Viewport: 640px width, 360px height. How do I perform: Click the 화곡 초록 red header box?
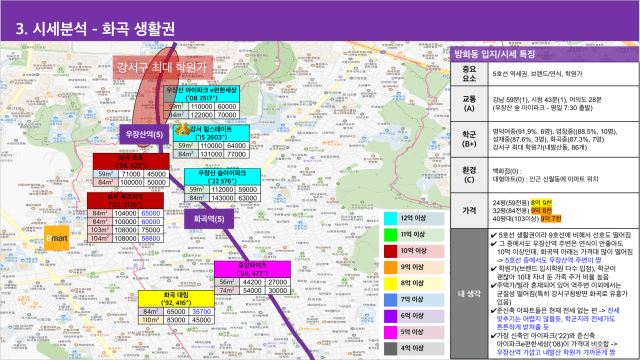[131, 161]
